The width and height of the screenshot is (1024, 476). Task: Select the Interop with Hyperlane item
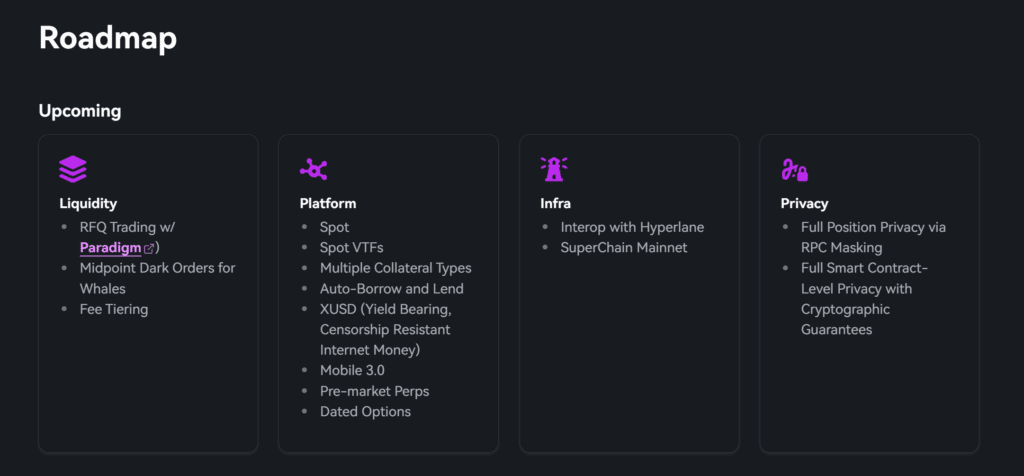click(x=632, y=227)
